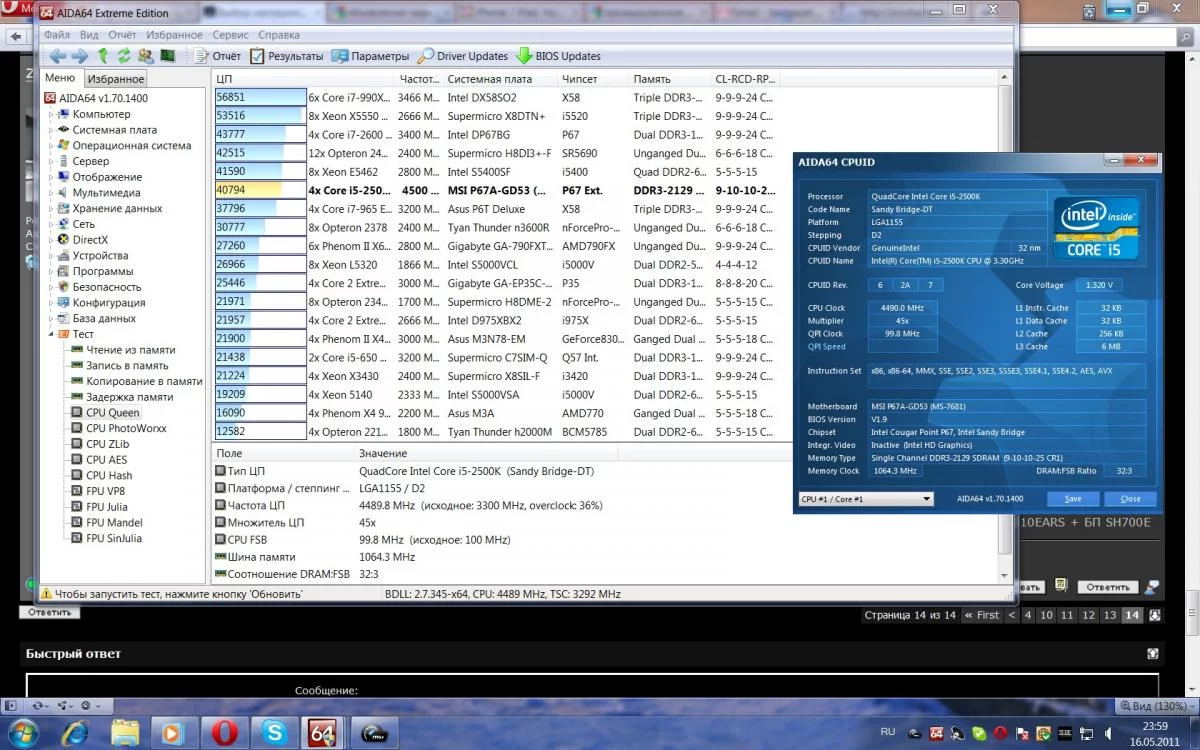The image size is (1200, 750).
Task: Go back using the blue left arrow
Action: tap(57, 56)
